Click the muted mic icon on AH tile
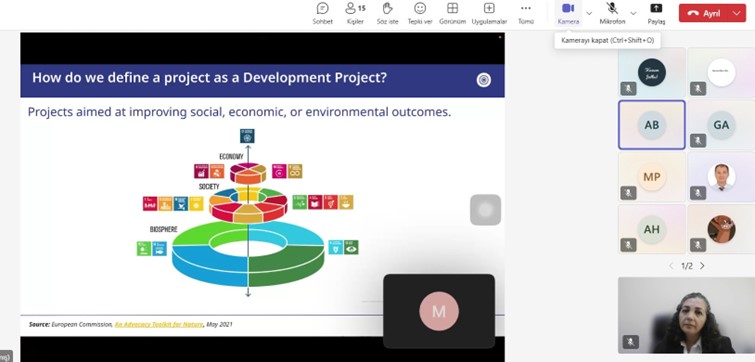Screen dimensions: 755x362 628,245
